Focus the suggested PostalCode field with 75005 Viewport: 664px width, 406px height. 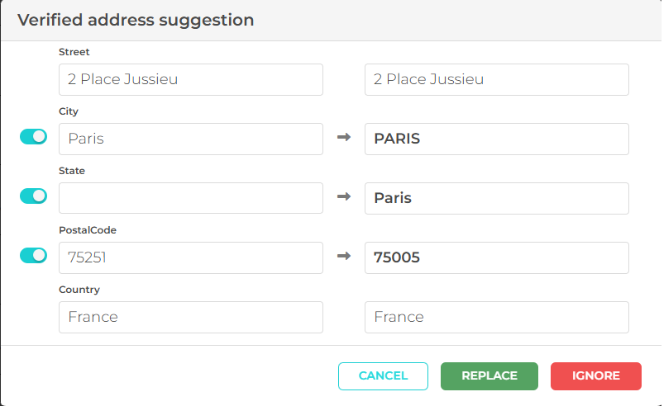pos(496,257)
